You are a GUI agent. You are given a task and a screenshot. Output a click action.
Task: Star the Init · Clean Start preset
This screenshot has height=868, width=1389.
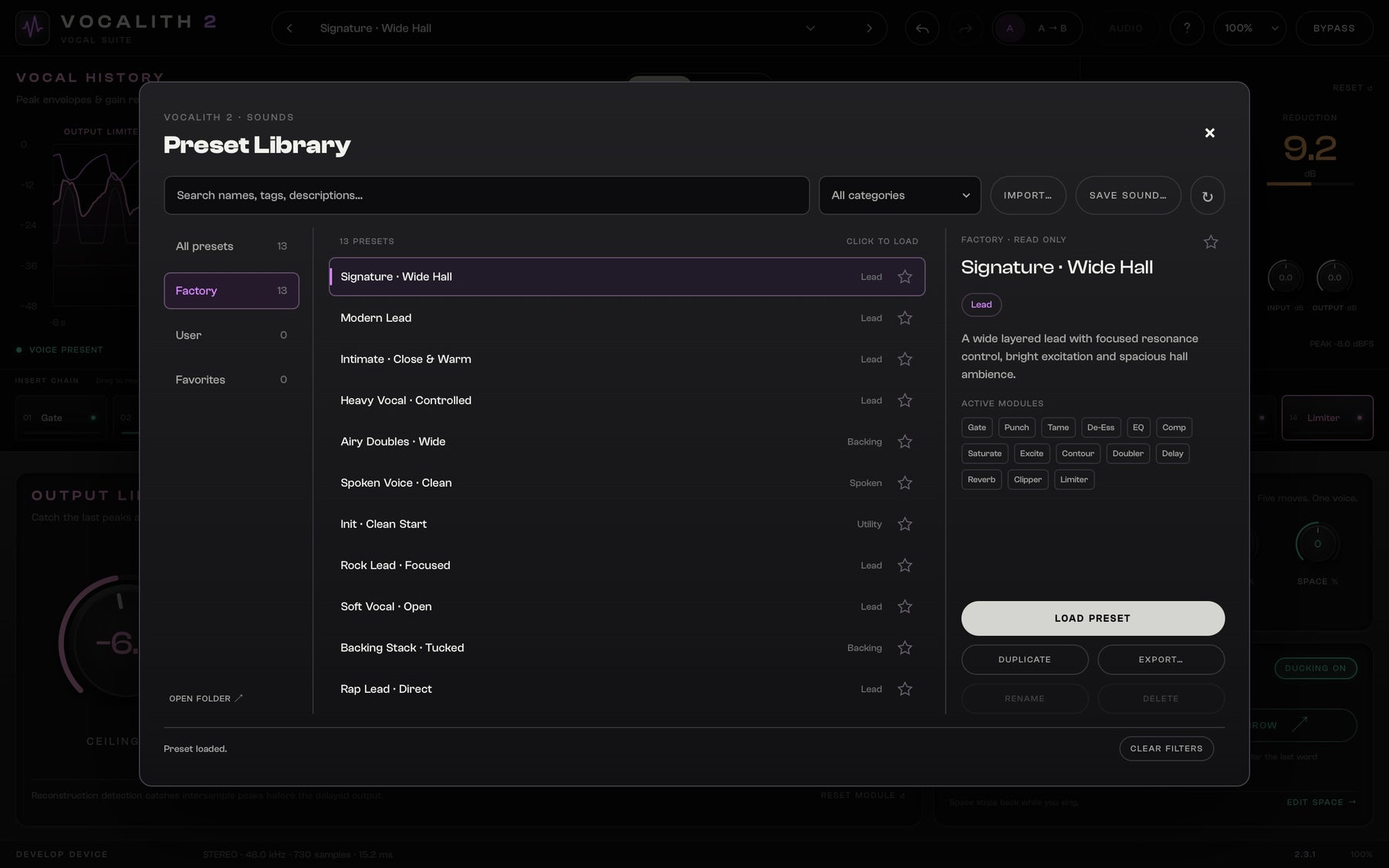pyautogui.click(x=904, y=524)
